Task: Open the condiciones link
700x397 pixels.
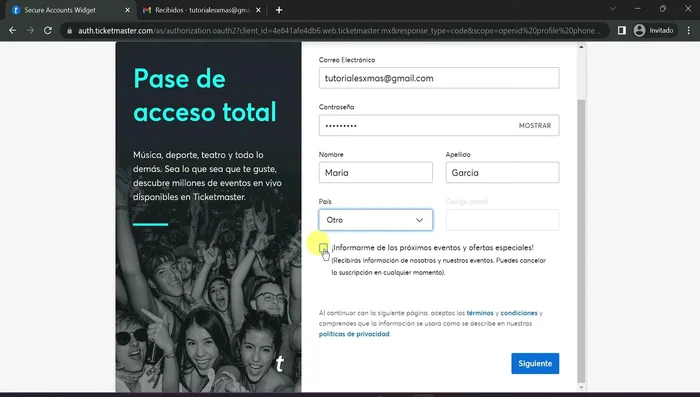Action: coord(519,313)
